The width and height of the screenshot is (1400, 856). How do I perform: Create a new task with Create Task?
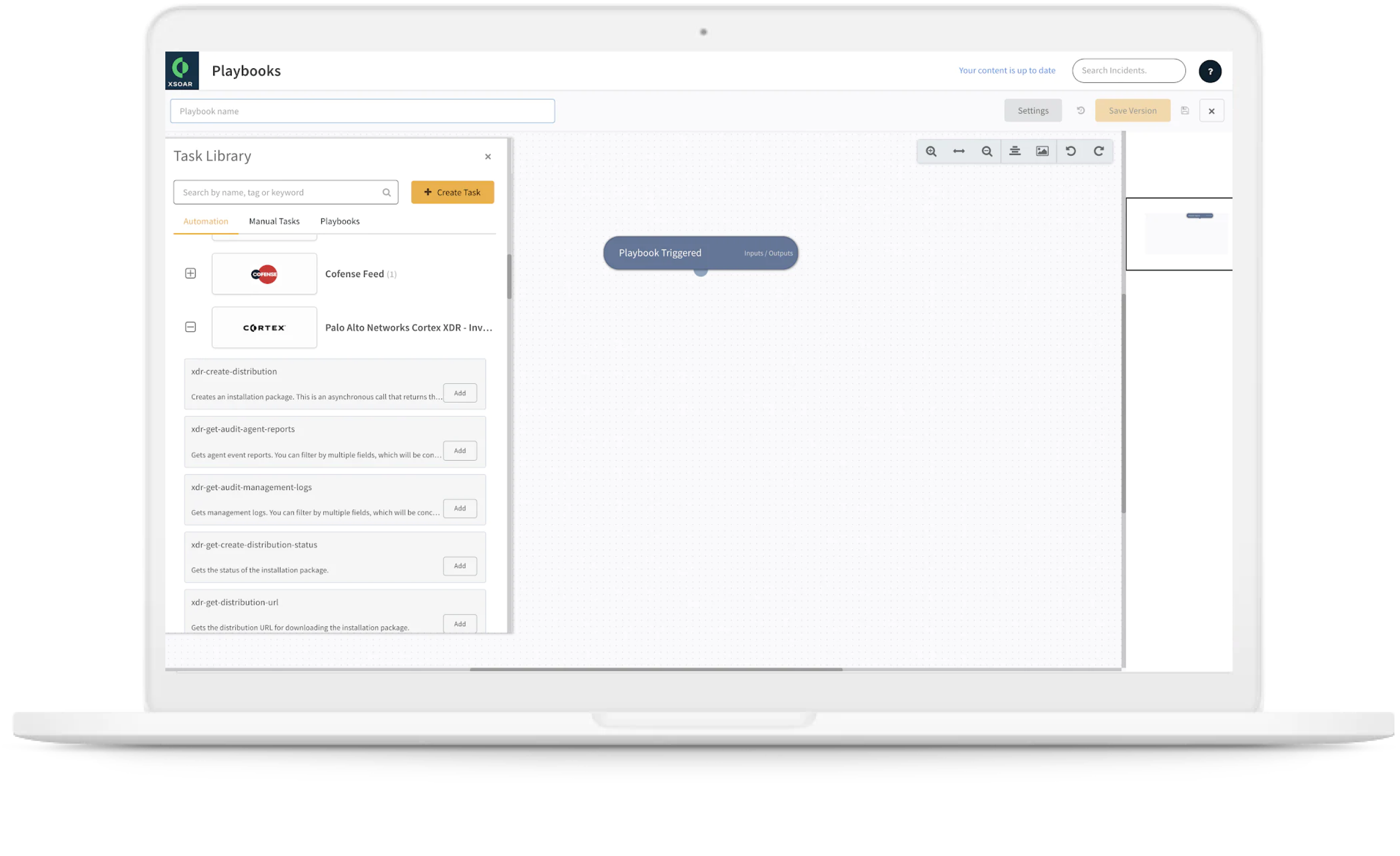(x=453, y=192)
